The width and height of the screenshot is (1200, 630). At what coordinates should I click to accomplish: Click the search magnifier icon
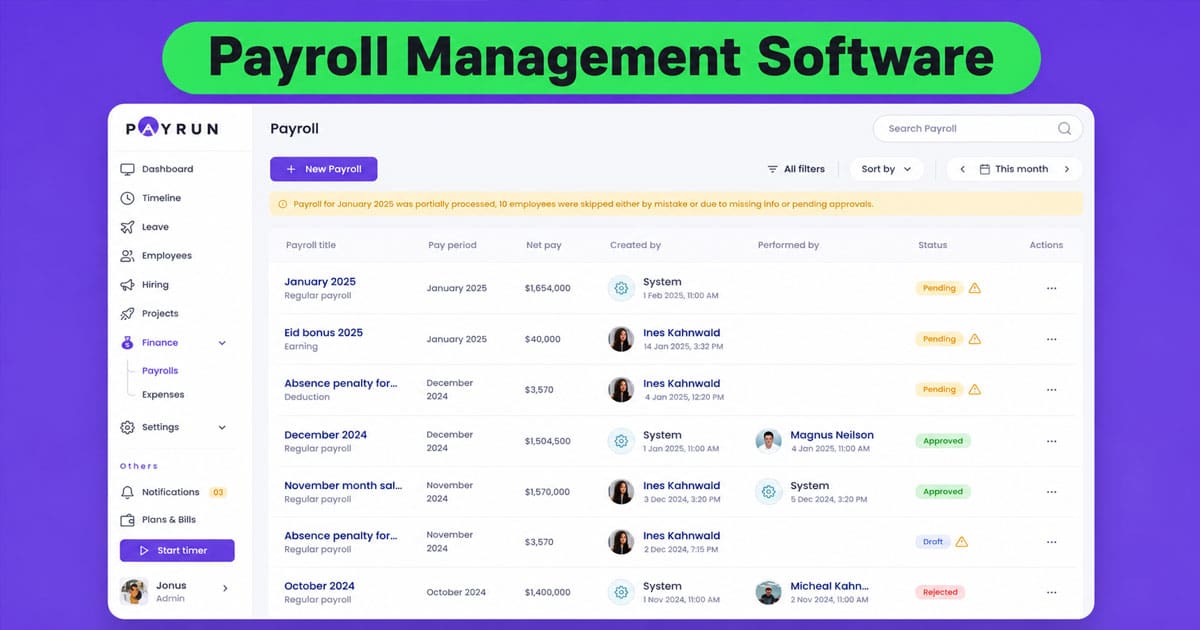pos(1064,128)
